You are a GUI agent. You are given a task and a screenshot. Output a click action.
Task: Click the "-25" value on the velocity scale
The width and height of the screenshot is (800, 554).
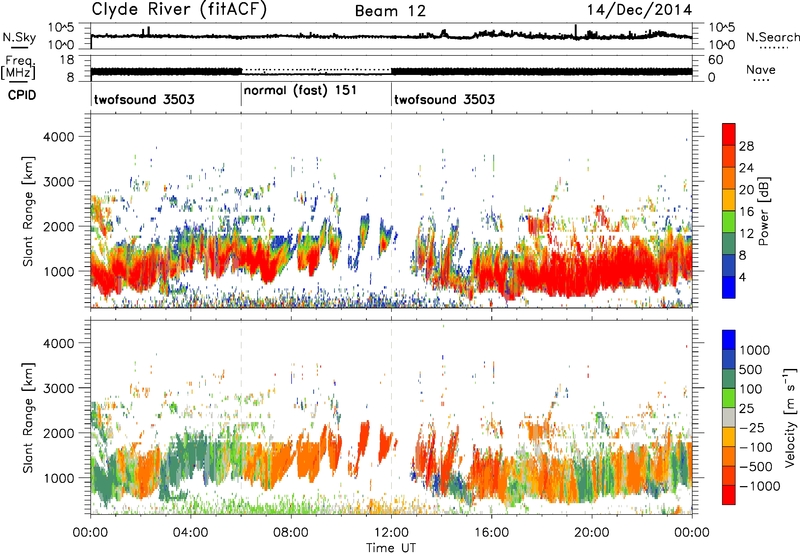(751, 428)
